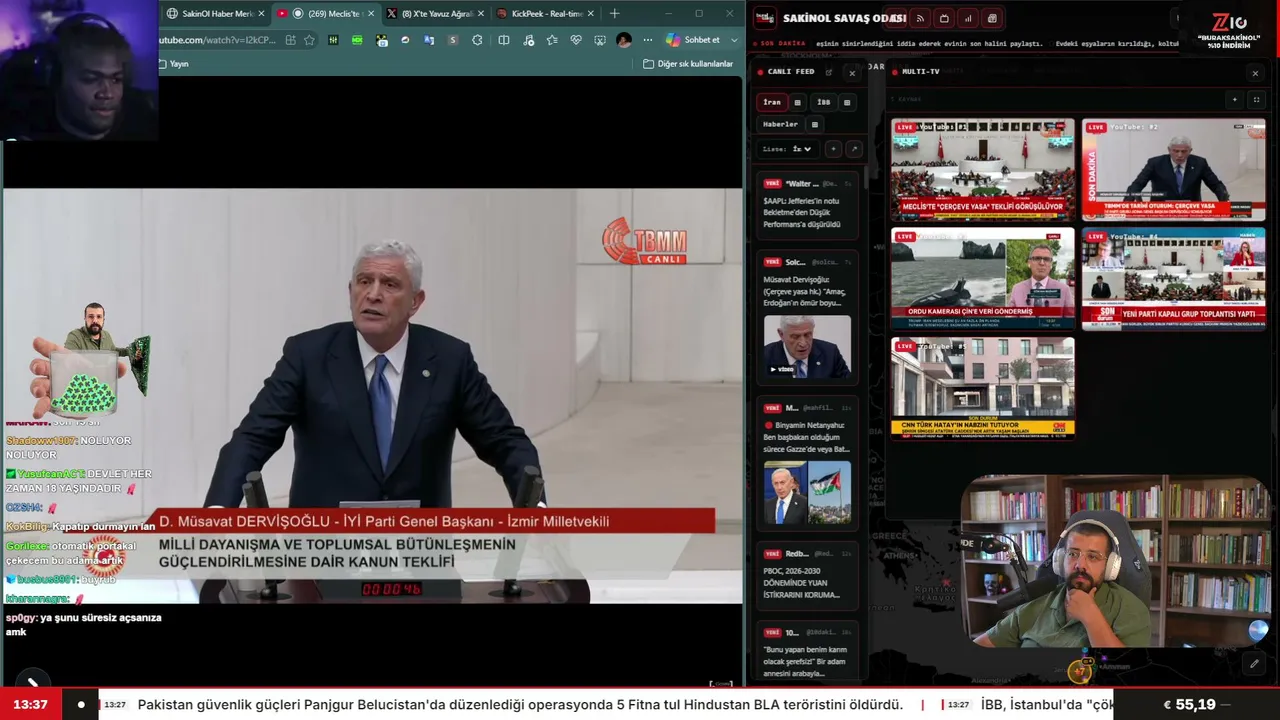
Task: Click the pencil edit button on map
Action: (x=1254, y=663)
